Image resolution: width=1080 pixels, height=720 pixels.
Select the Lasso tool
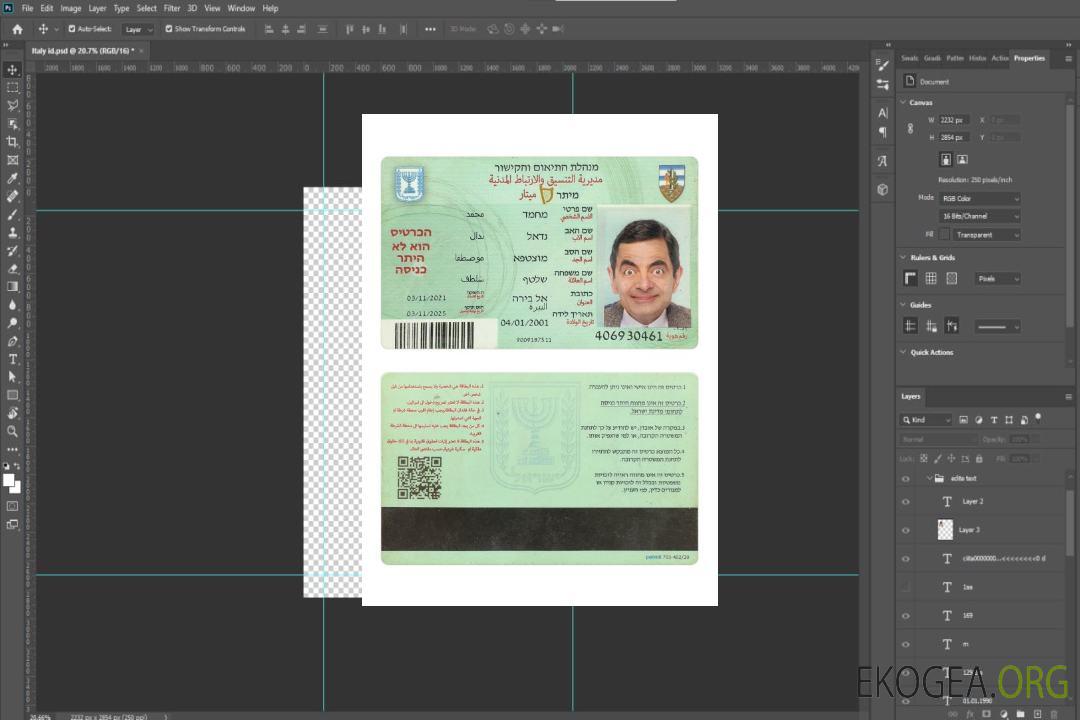[x=12, y=105]
